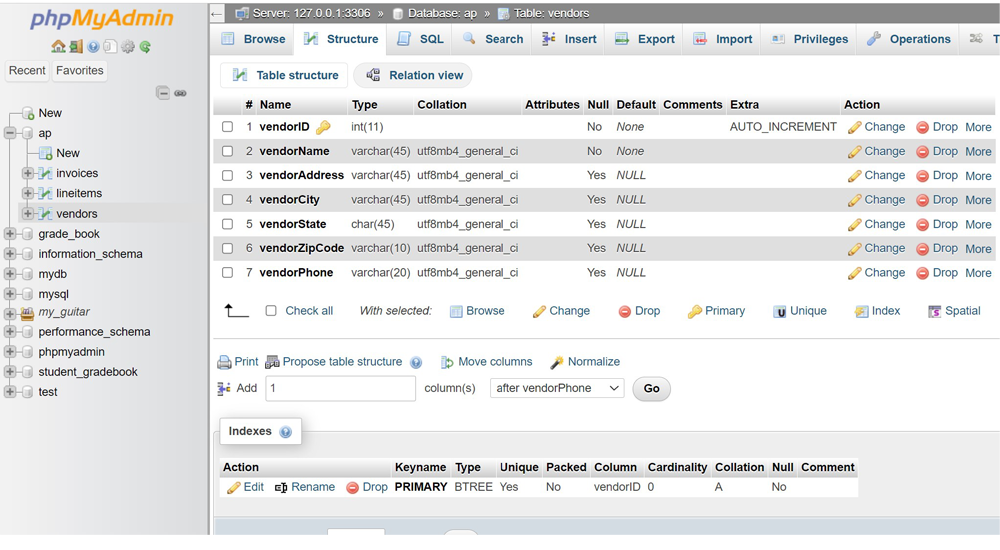The width and height of the screenshot is (1000, 550).
Task: Click the Primary key icon under With selected
Action: coord(695,311)
